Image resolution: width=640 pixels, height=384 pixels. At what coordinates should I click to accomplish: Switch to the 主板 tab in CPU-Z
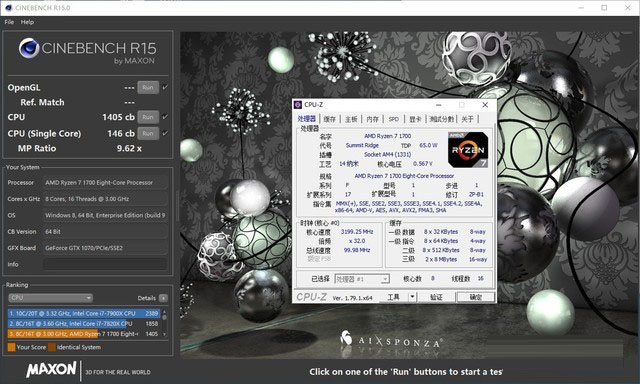pyautogui.click(x=351, y=119)
